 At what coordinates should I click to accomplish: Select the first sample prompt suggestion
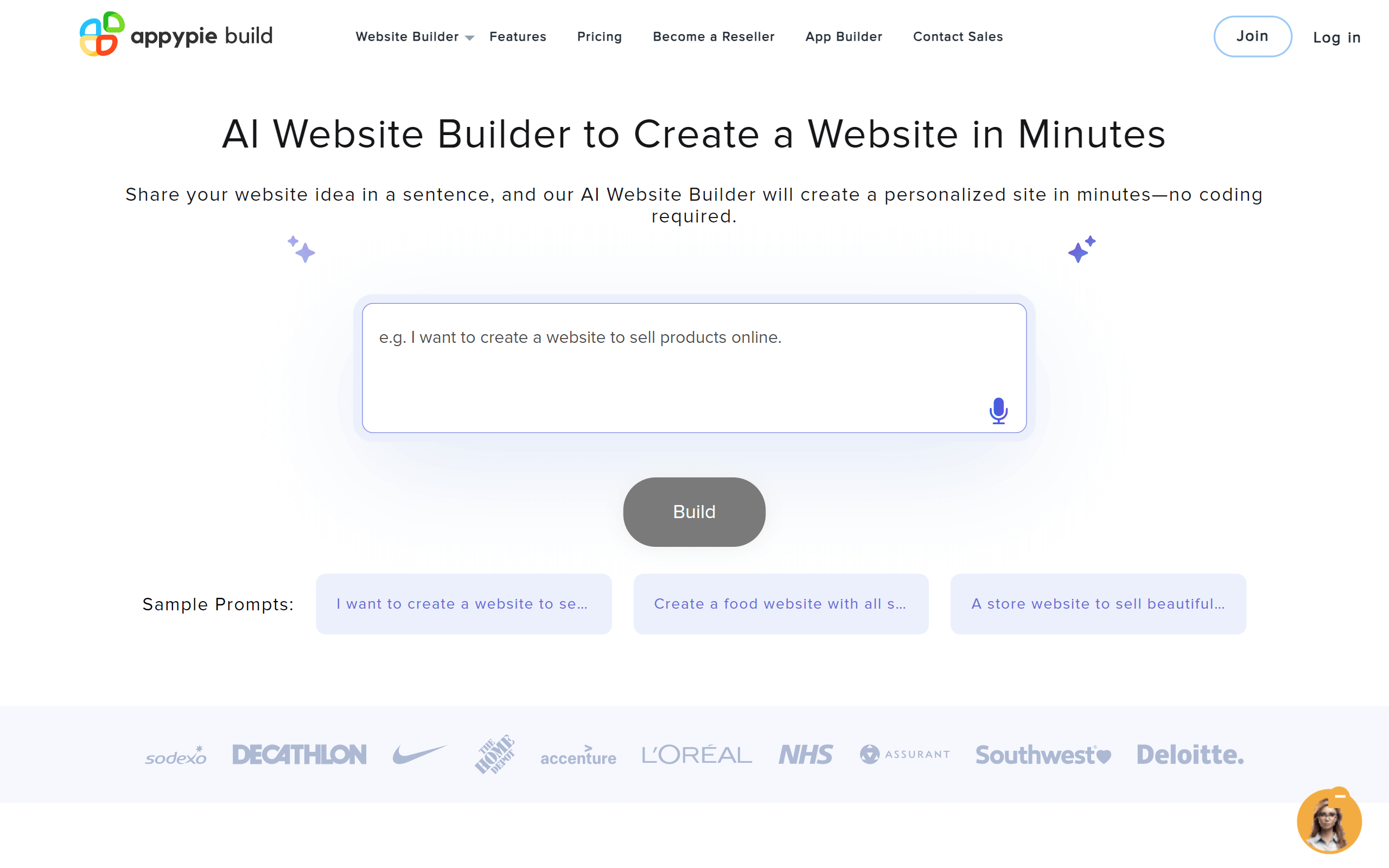[x=463, y=603]
